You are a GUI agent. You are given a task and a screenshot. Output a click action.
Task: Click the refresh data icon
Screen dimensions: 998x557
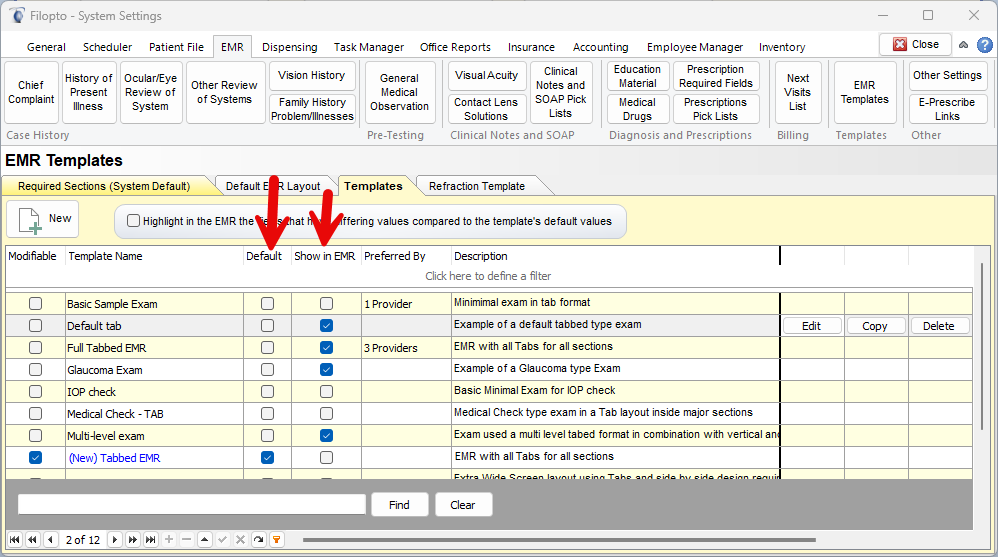(258, 540)
